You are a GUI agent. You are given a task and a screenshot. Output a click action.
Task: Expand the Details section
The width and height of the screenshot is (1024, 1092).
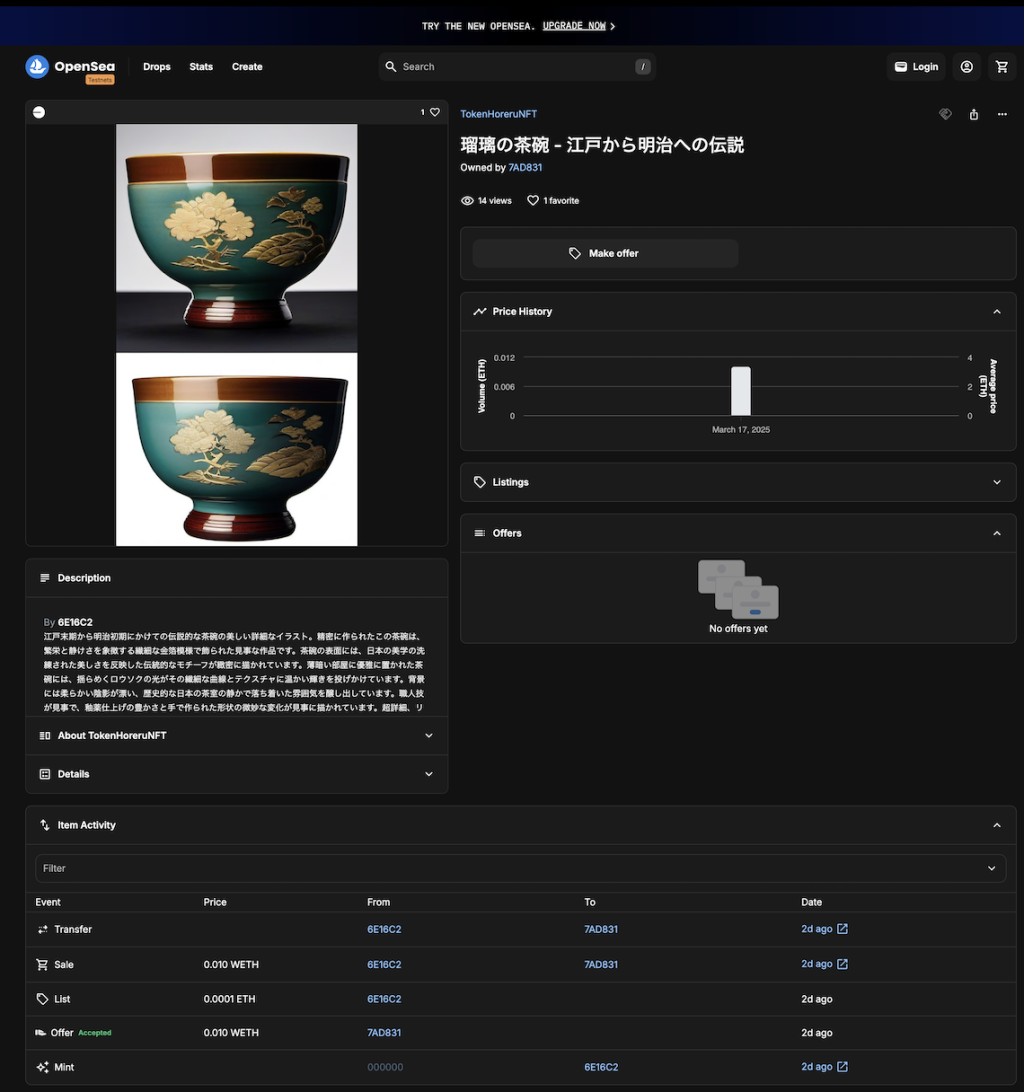click(237, 774)
